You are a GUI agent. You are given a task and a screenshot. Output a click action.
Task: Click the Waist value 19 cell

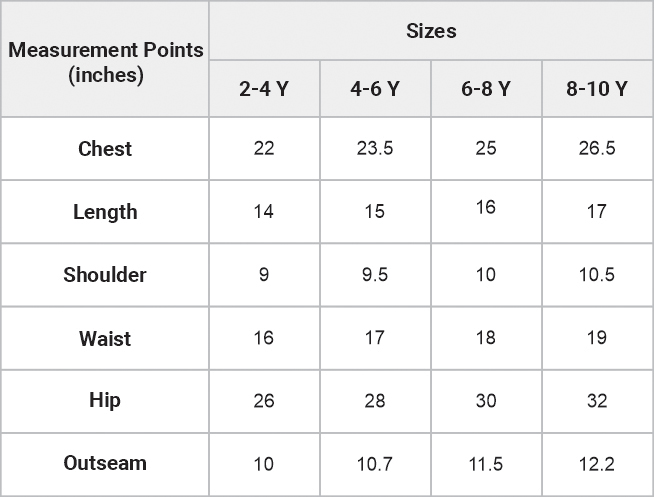(597, 338)
